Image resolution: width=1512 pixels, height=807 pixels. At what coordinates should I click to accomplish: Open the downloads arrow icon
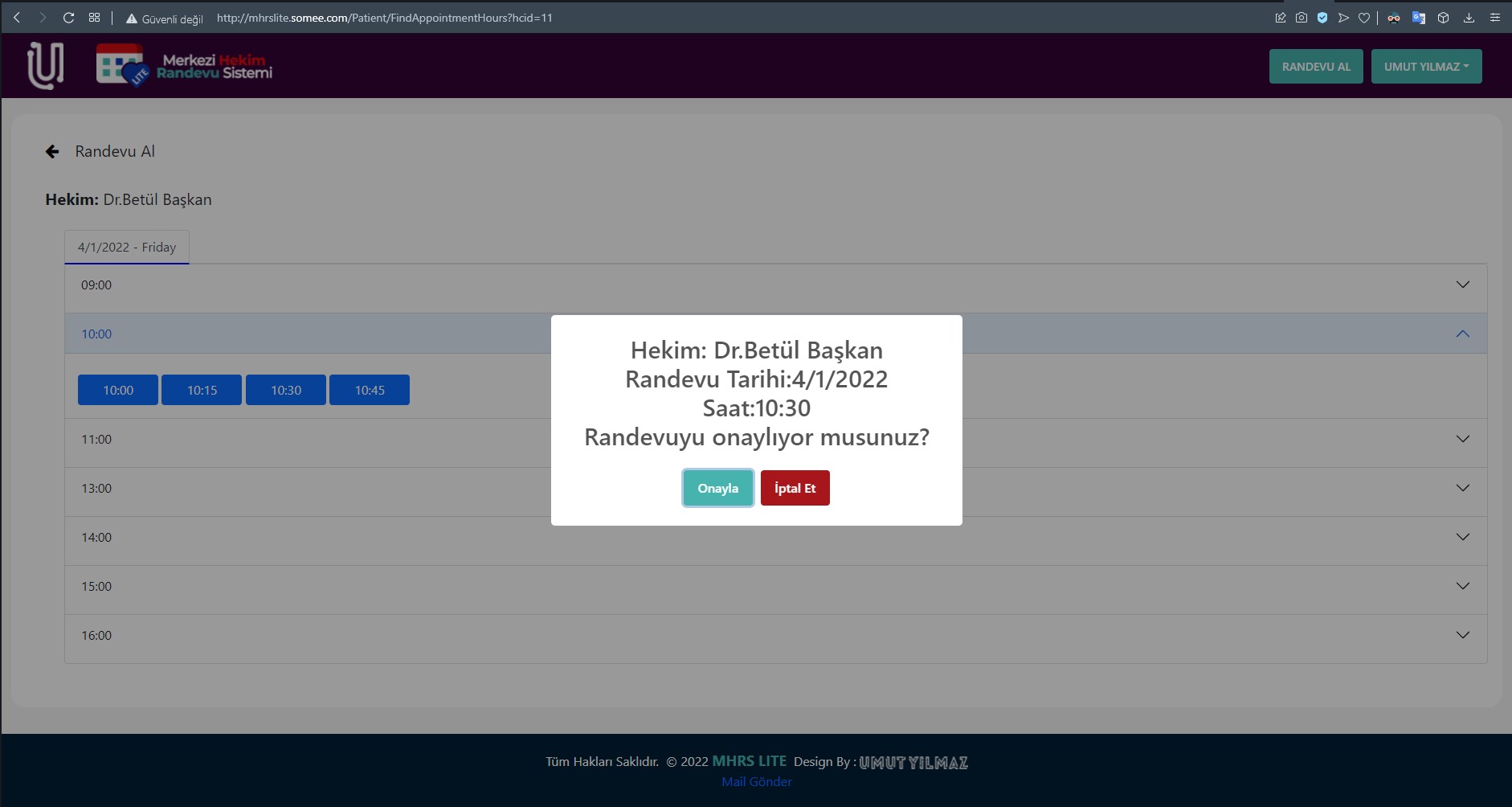click(x=1469, y=18)
